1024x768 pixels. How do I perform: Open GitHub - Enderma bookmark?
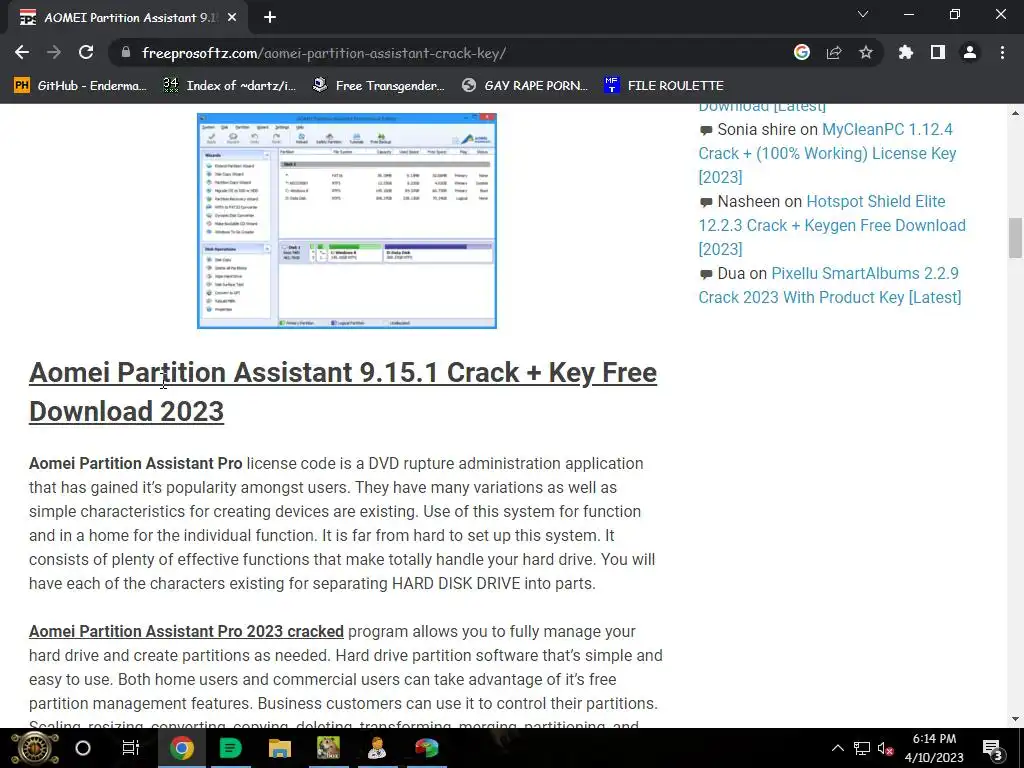[80, 86]
